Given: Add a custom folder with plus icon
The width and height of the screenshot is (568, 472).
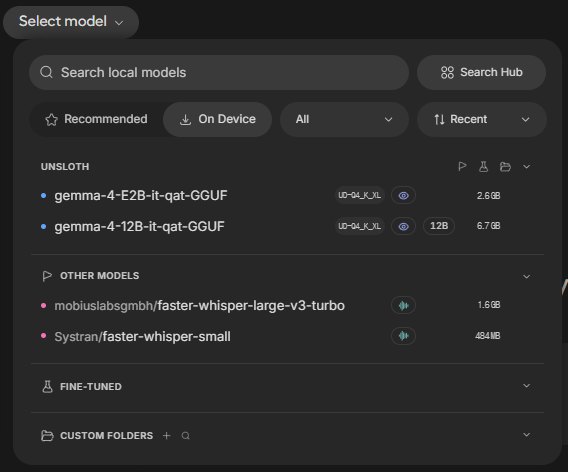Looking at the screenshot, I should coord(167,435).
